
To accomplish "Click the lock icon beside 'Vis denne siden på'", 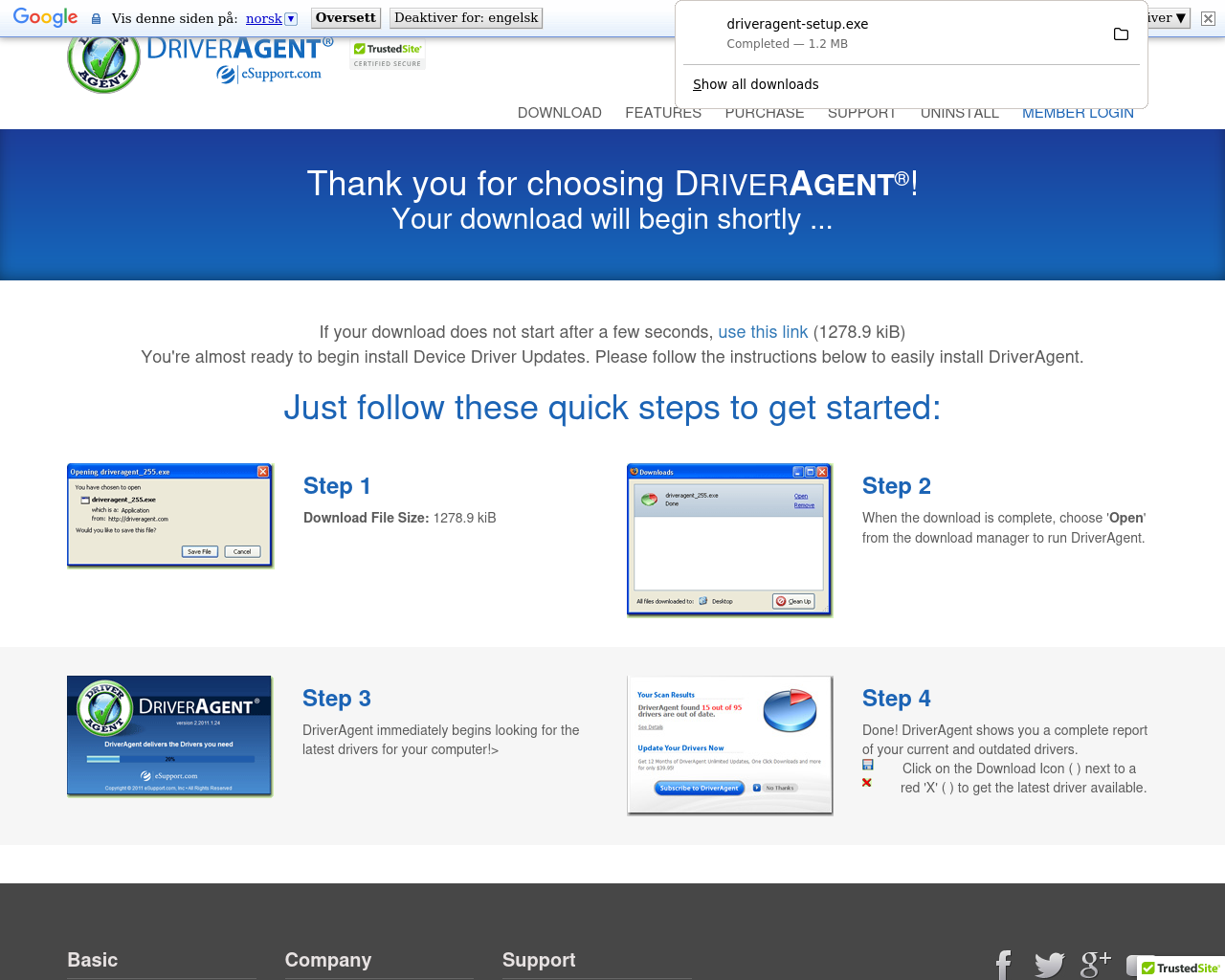I will pyautogui.click(x=96, y=18).
